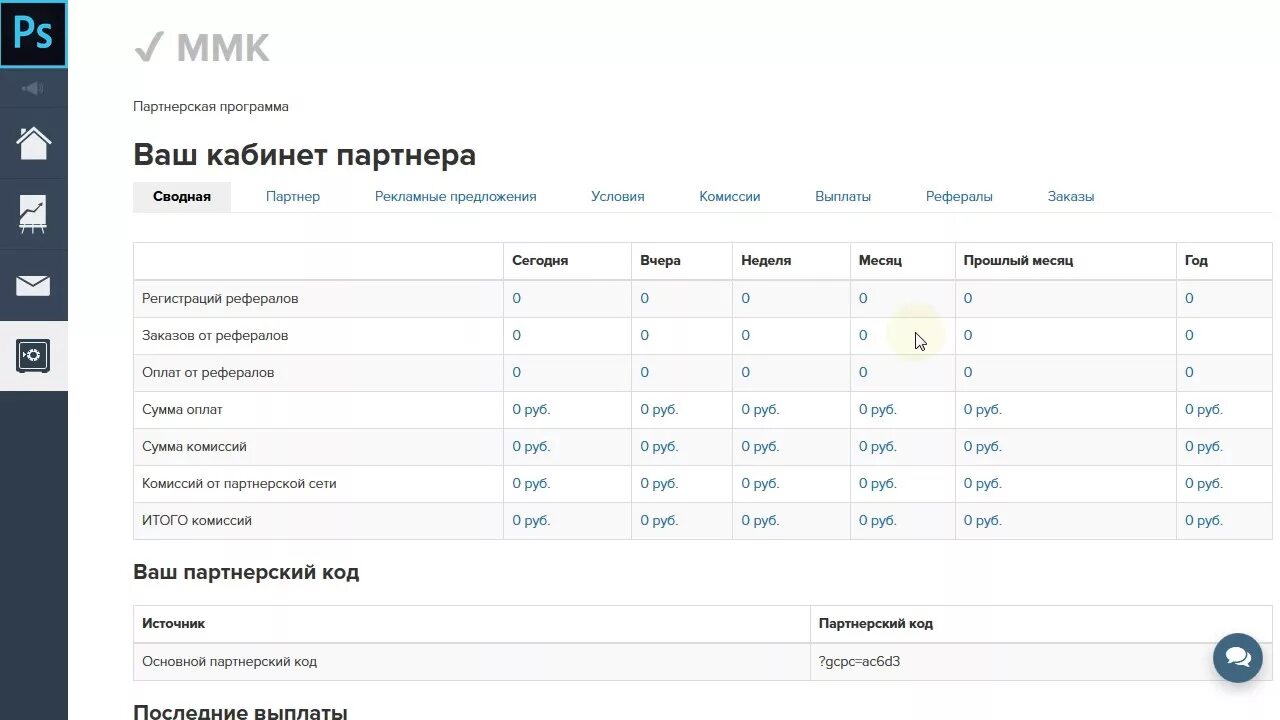
Task: Open the Выплаты tab
Action: (842, 196)
